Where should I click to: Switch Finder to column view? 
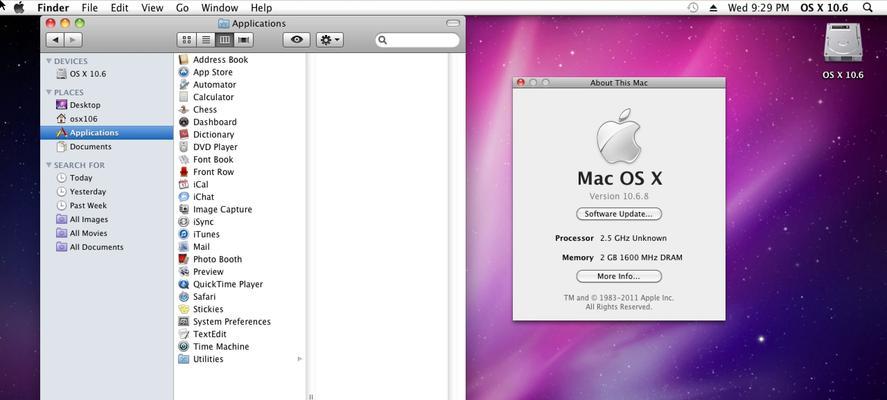click(x=225, y=40)
